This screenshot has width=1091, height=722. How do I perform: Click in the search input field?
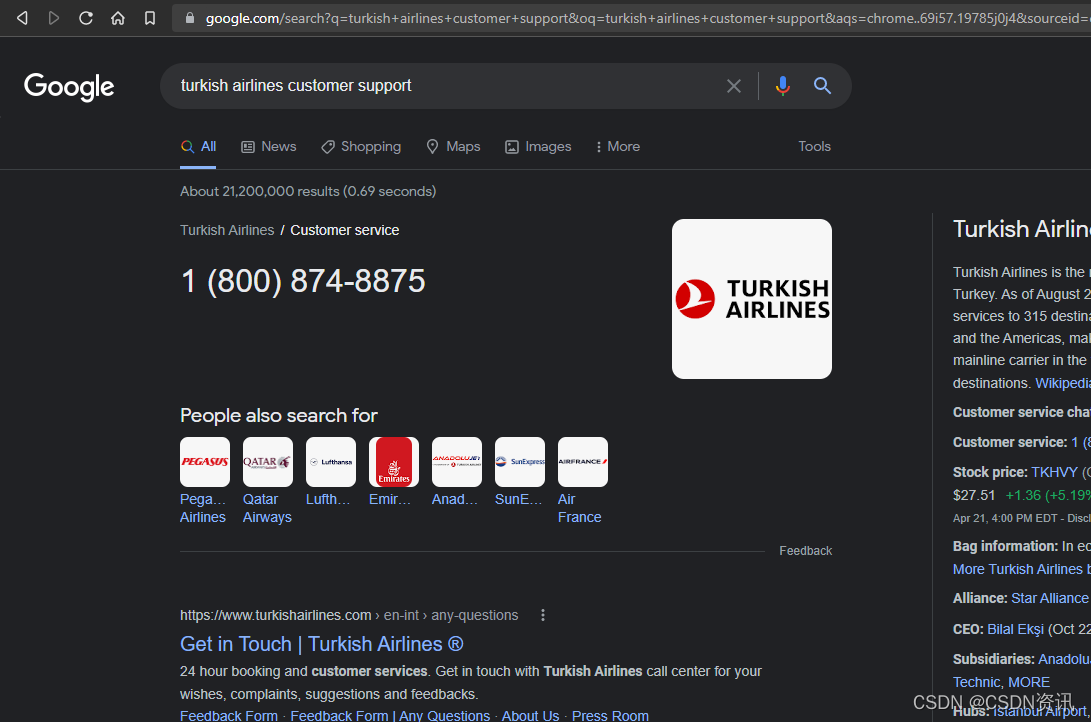tap(445, 86)
